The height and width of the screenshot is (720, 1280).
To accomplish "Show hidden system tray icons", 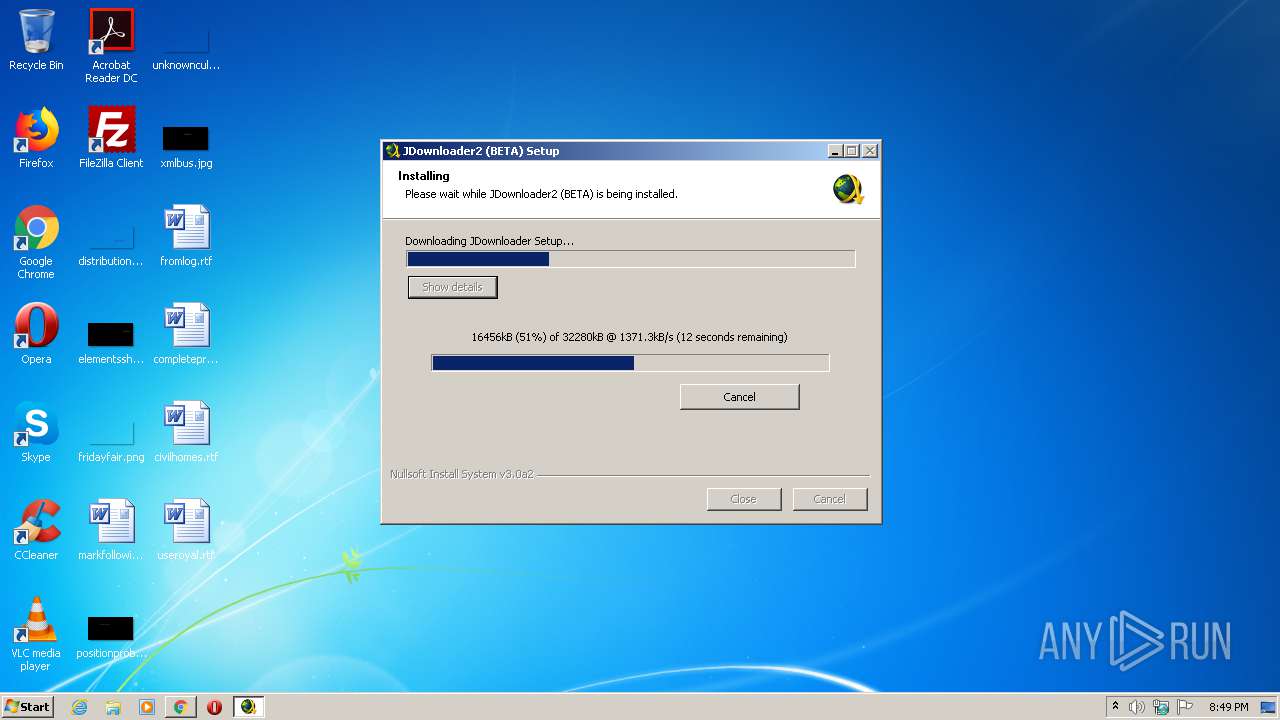I will (1115, 707).
